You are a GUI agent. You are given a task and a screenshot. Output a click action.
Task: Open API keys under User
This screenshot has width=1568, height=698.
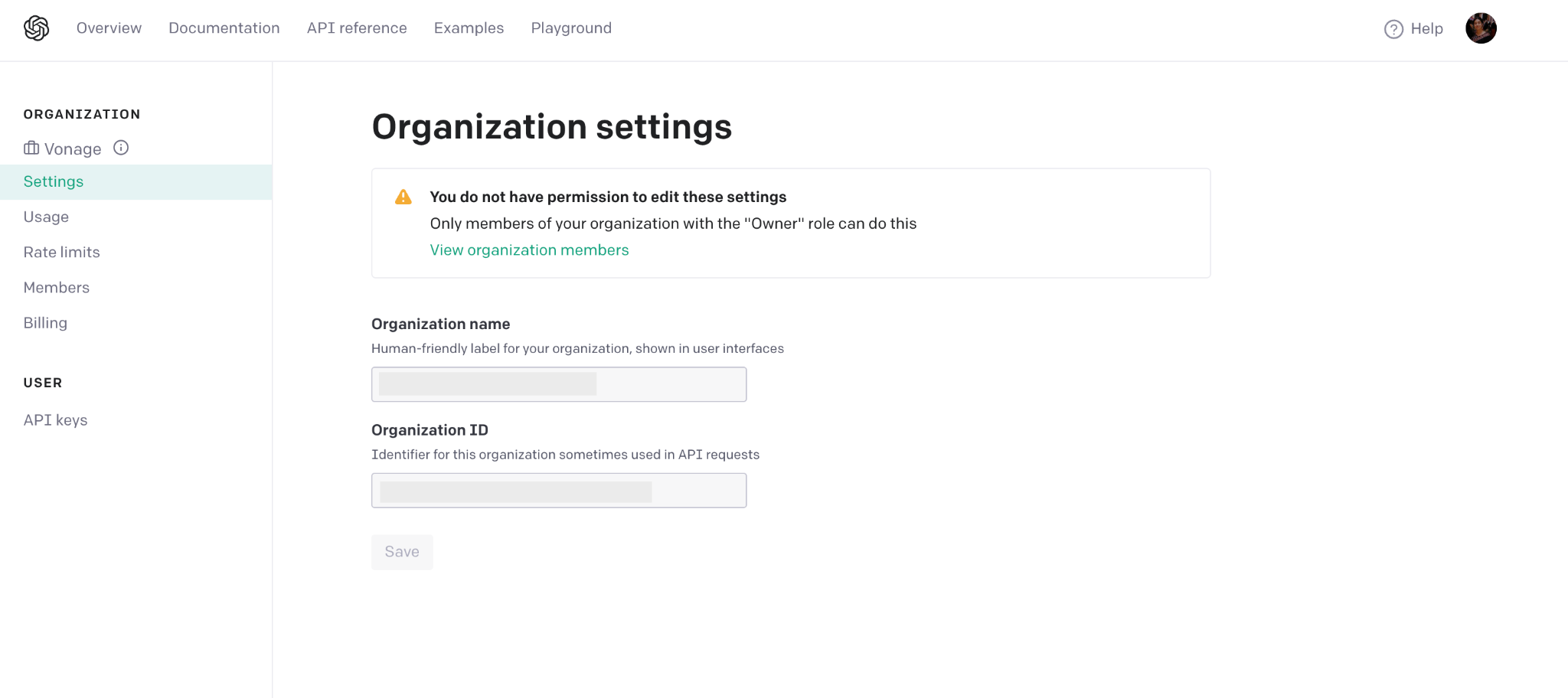point(55,420)
